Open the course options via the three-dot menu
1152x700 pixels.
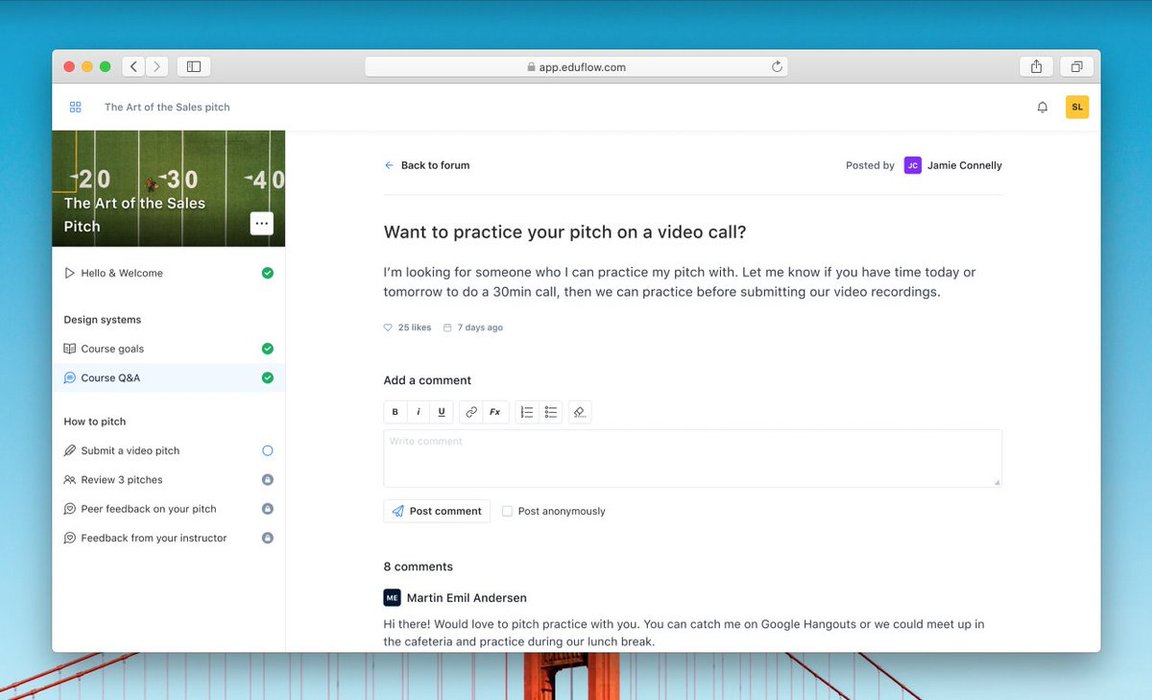point(261,223)
